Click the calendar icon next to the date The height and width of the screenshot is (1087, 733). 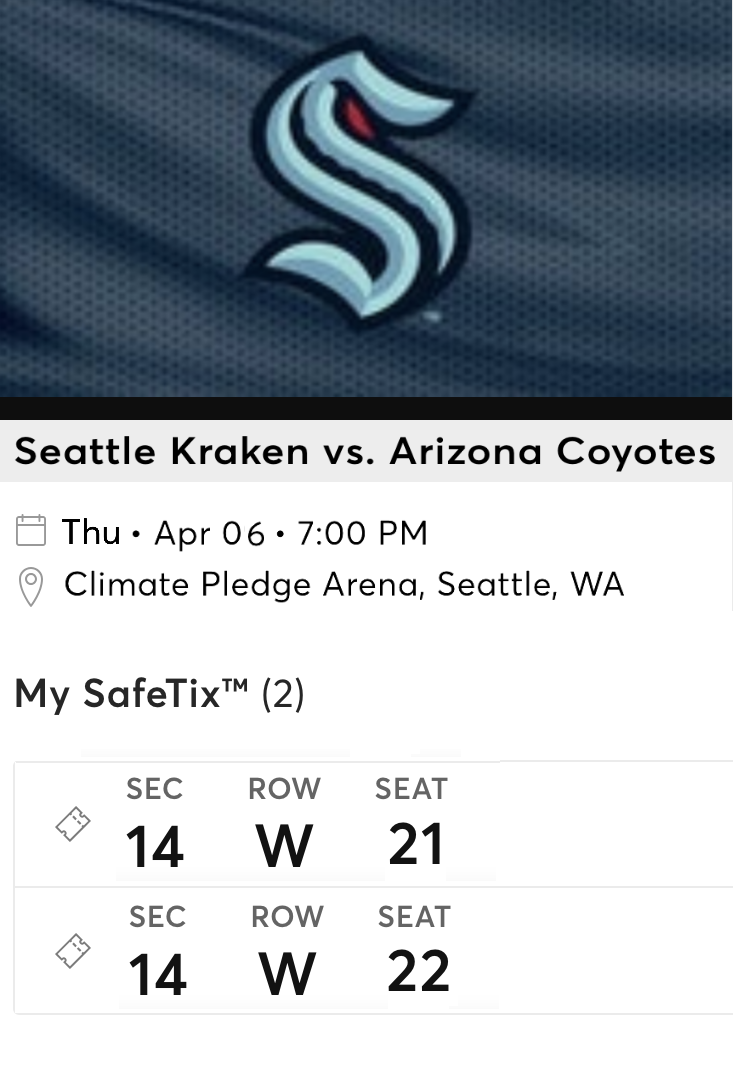tap(32, 531)
